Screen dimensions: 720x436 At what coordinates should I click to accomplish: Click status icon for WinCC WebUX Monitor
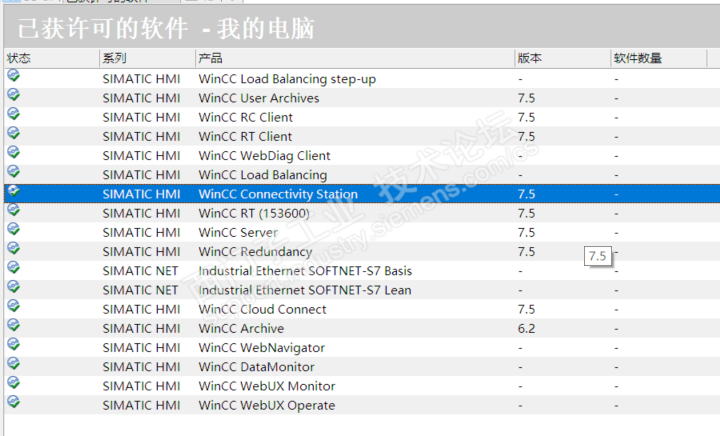point(13,383)
